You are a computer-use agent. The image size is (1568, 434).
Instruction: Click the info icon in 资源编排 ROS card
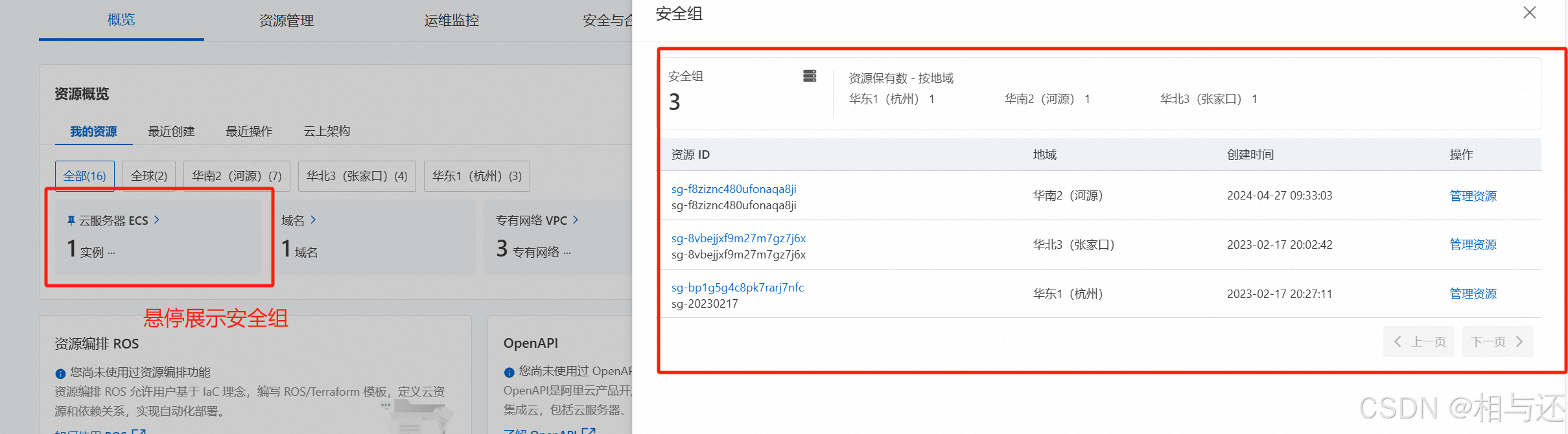point(60,373)
